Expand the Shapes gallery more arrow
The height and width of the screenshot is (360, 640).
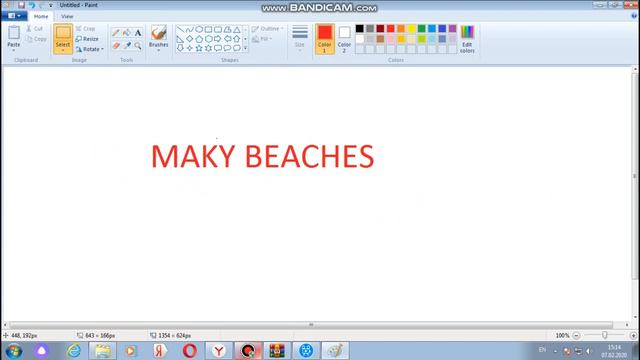tap(245, 49)
